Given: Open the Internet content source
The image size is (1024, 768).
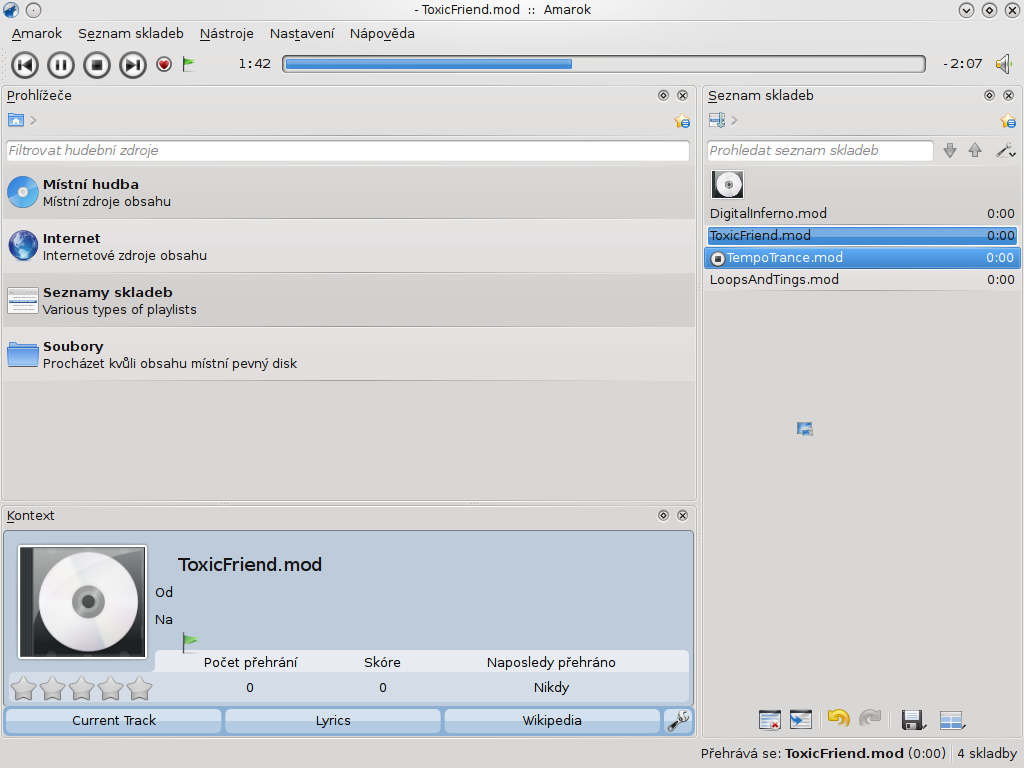Looking at the screenshot, I should 349,246.
